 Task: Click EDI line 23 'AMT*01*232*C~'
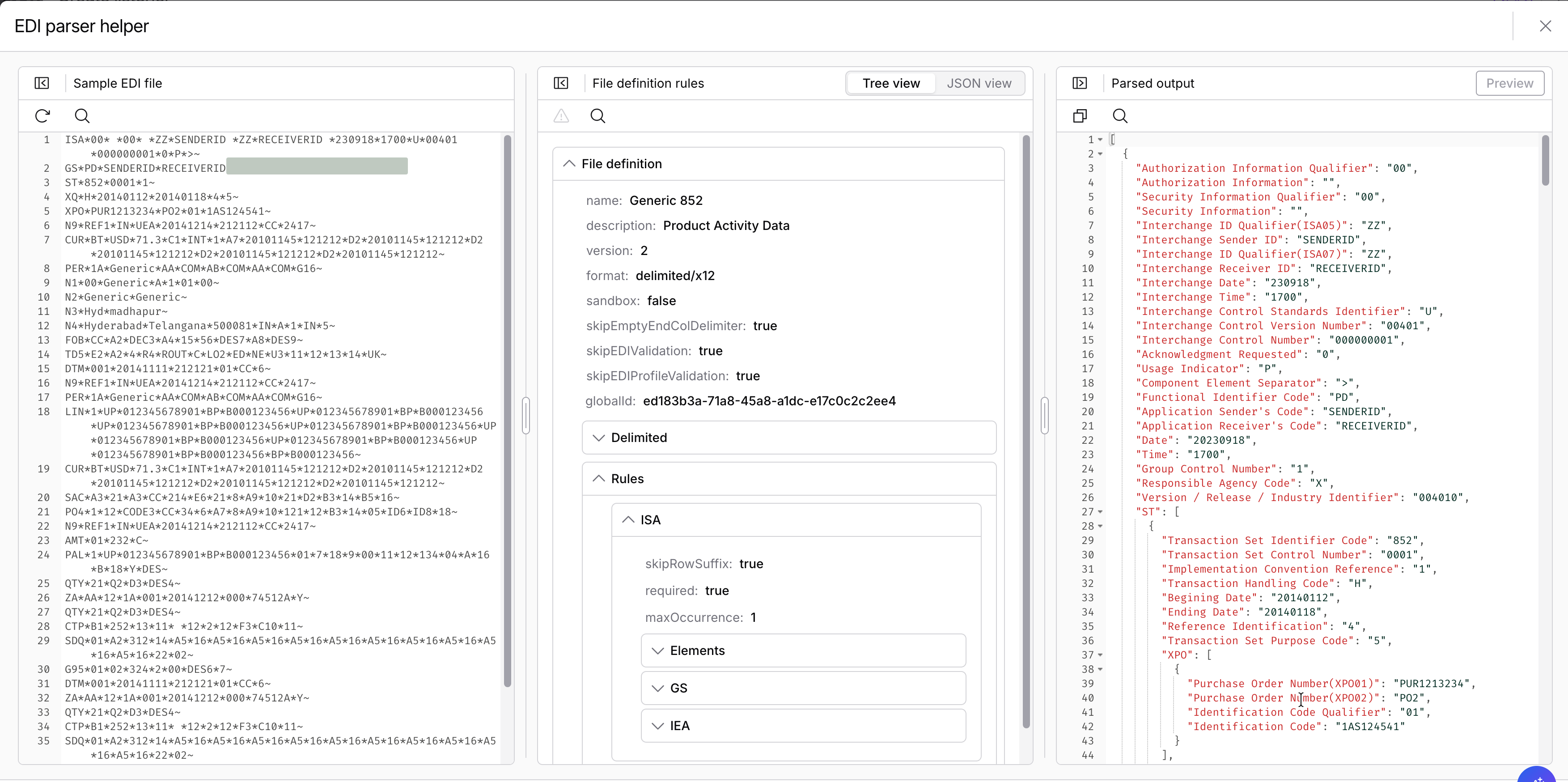(x=106, y=541)
